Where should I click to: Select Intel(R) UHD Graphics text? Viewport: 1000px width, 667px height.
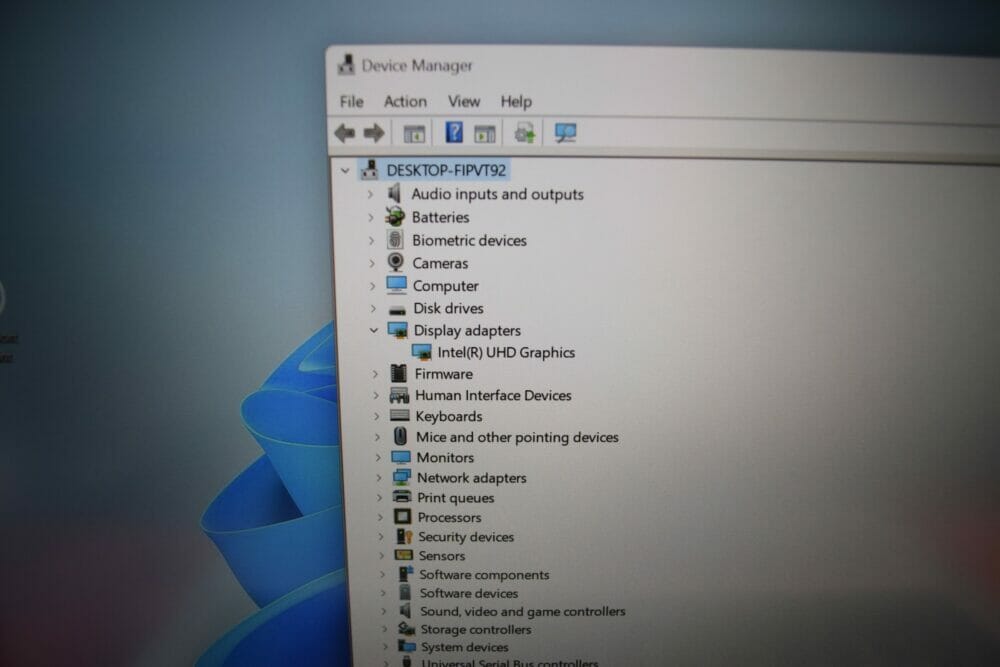tap(506, 352)
